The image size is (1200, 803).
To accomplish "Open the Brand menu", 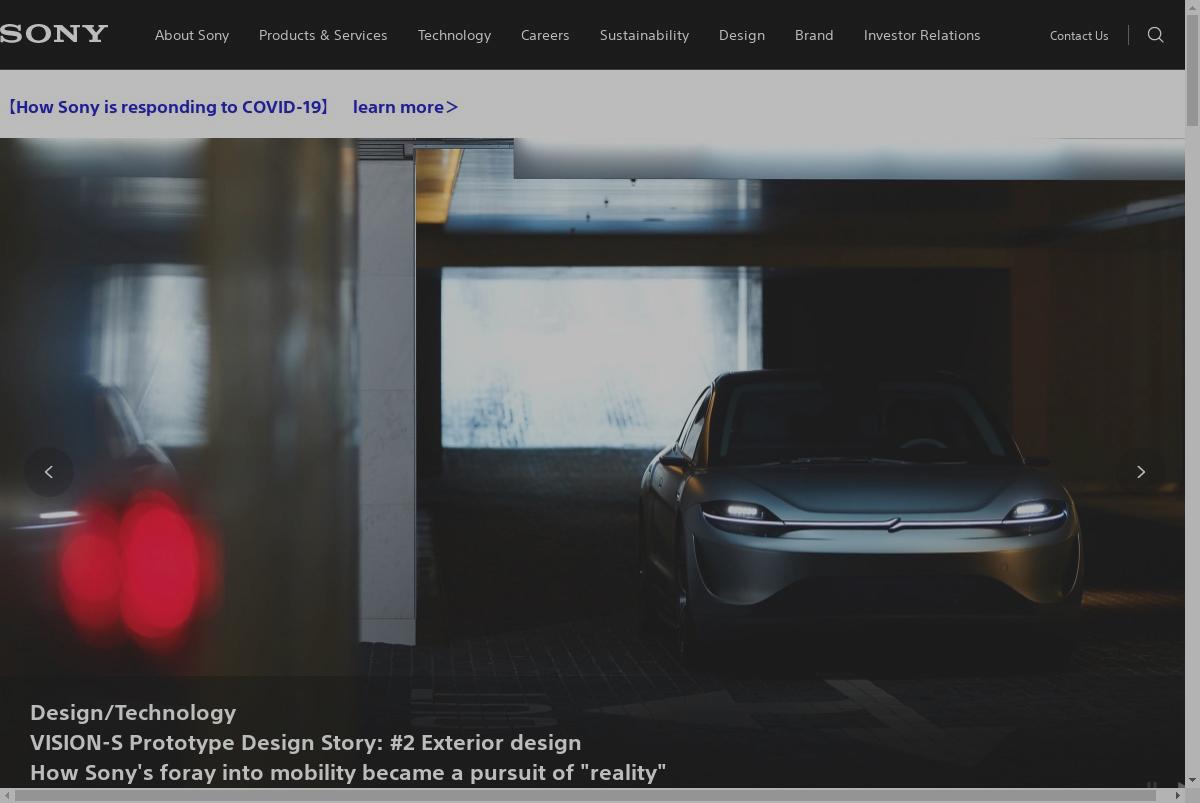I will pos(814,35).
